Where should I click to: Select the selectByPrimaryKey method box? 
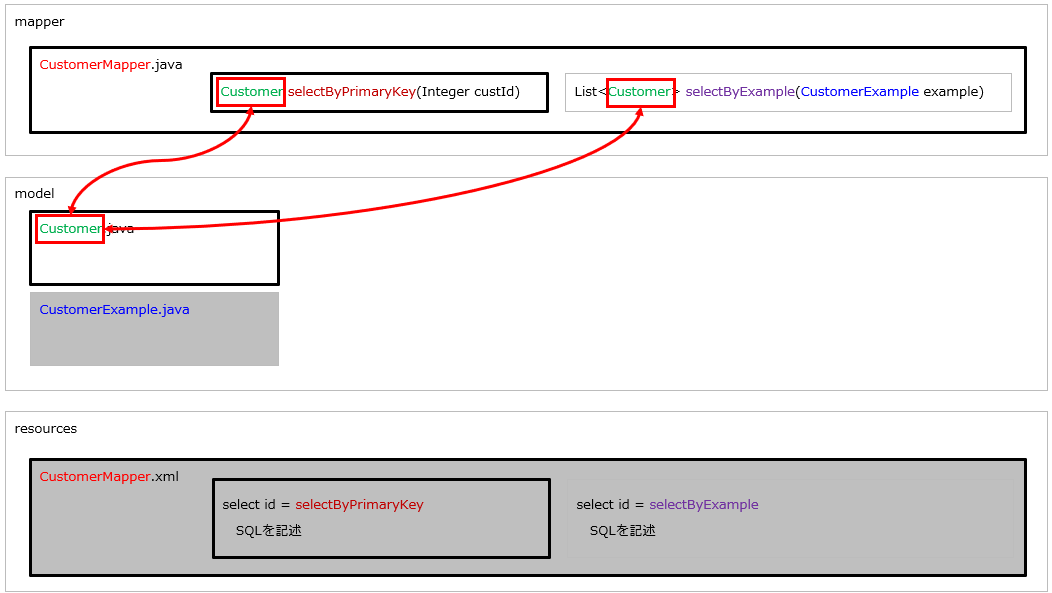point(379,92)
